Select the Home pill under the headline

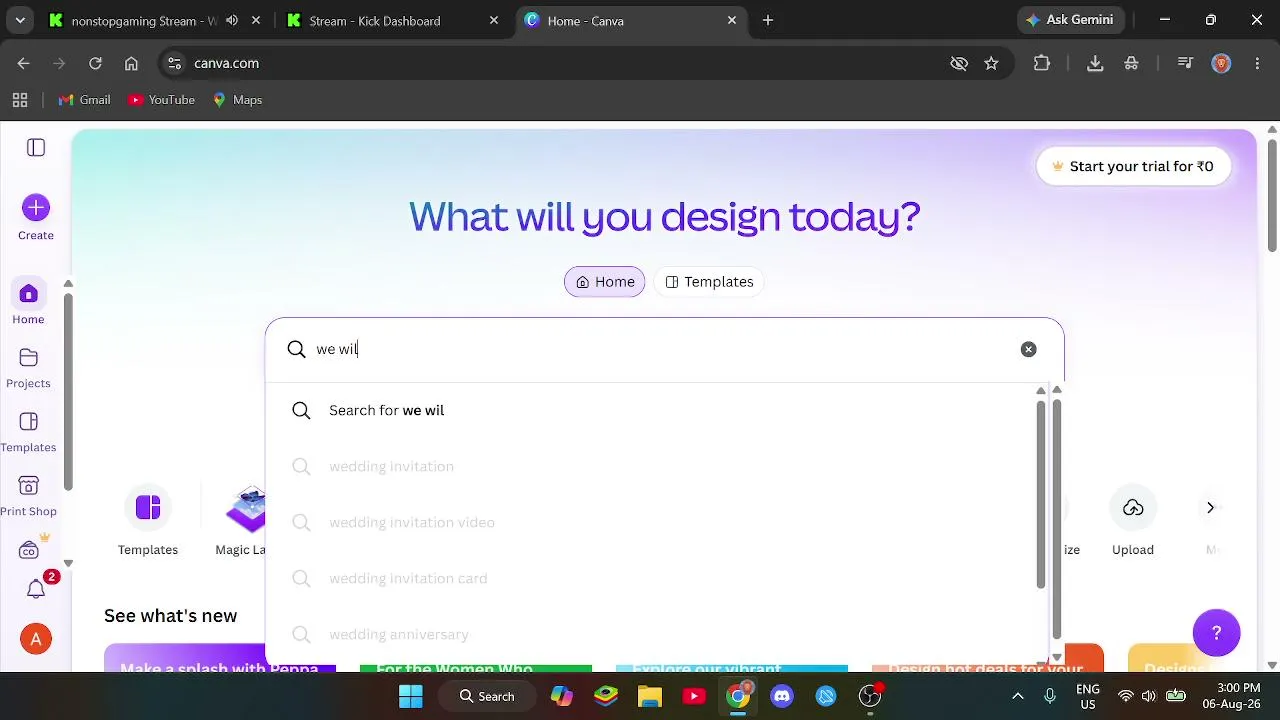(x=605, y=282)
